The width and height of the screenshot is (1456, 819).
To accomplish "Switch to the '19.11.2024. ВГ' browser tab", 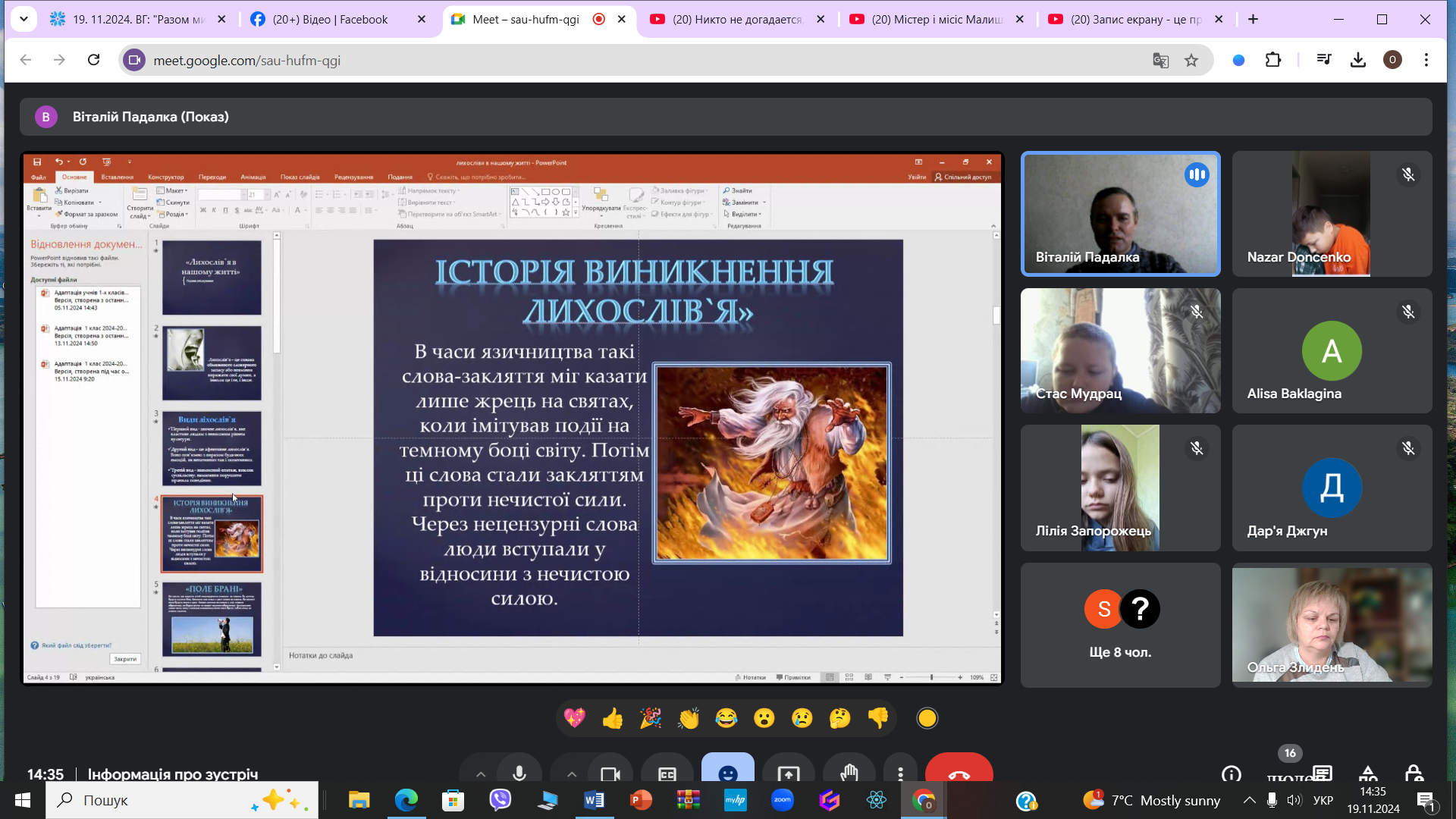I will (139, 20).
